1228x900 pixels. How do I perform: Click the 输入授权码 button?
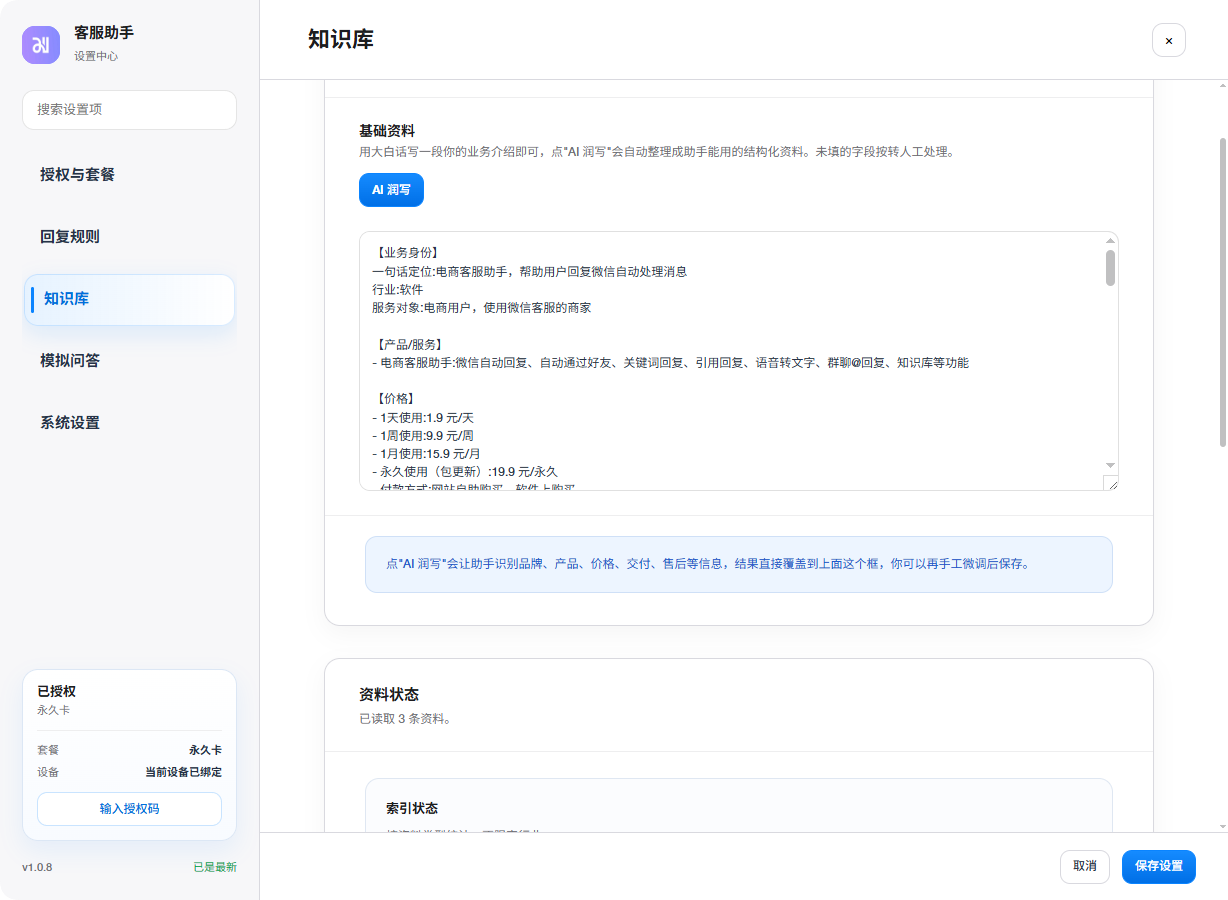(129, 809)
